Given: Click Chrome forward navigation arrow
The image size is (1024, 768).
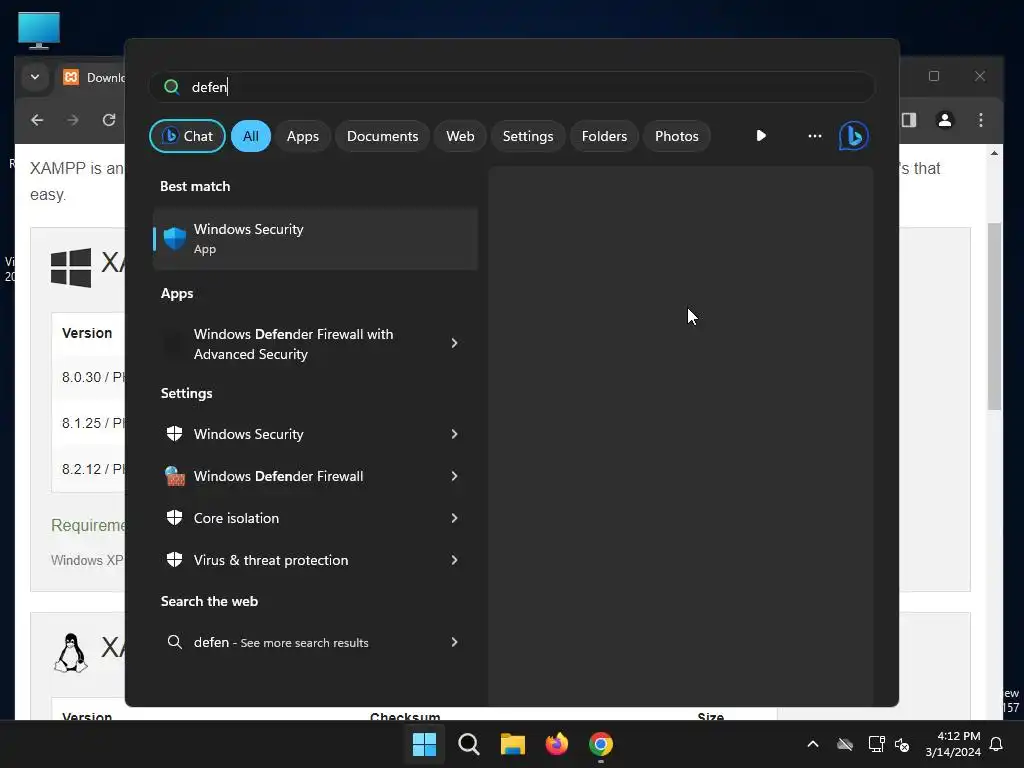Looking at the screenshot, I should coord(72,120).
